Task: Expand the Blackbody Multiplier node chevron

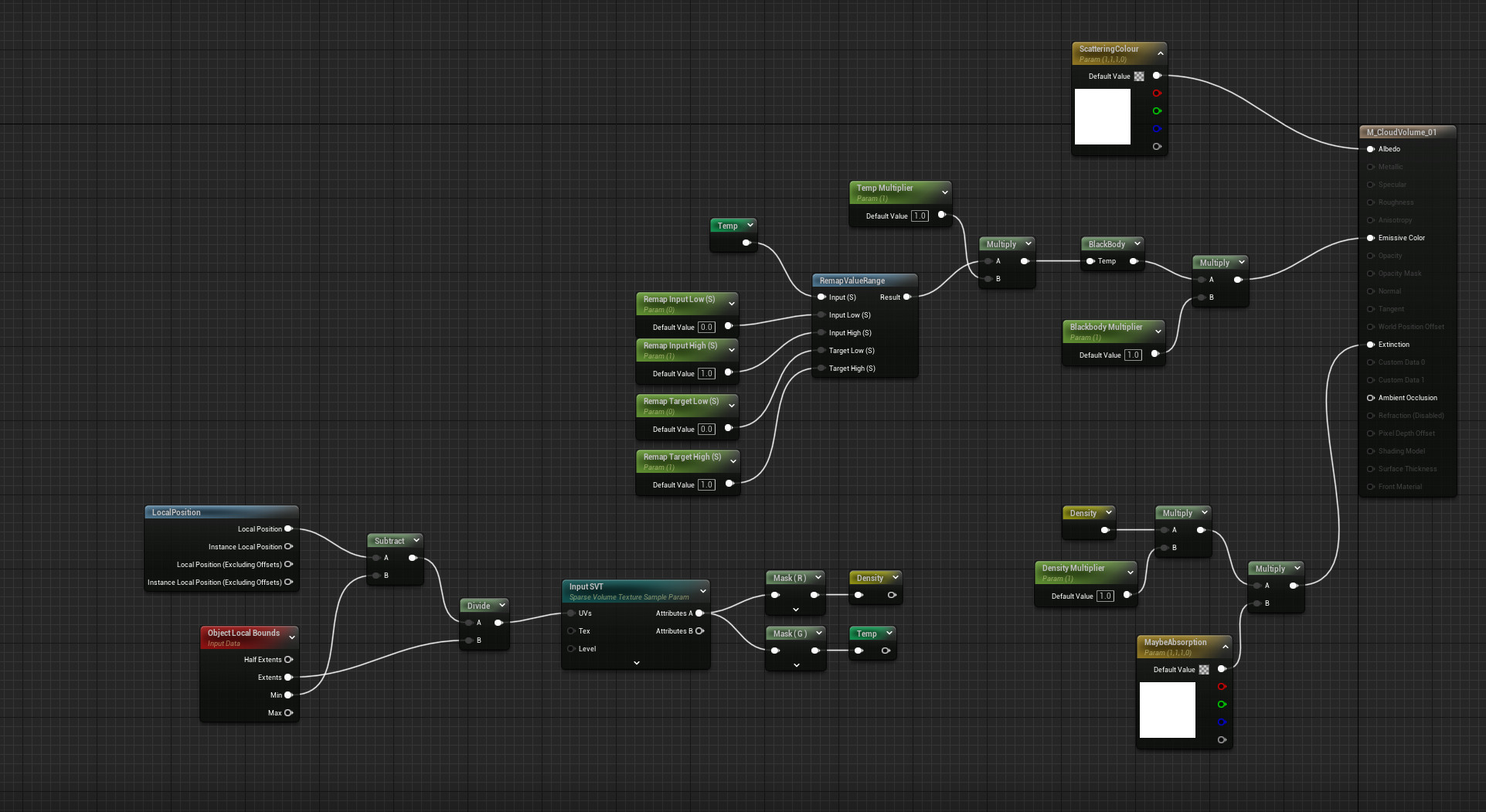Action: [1158, 331]
